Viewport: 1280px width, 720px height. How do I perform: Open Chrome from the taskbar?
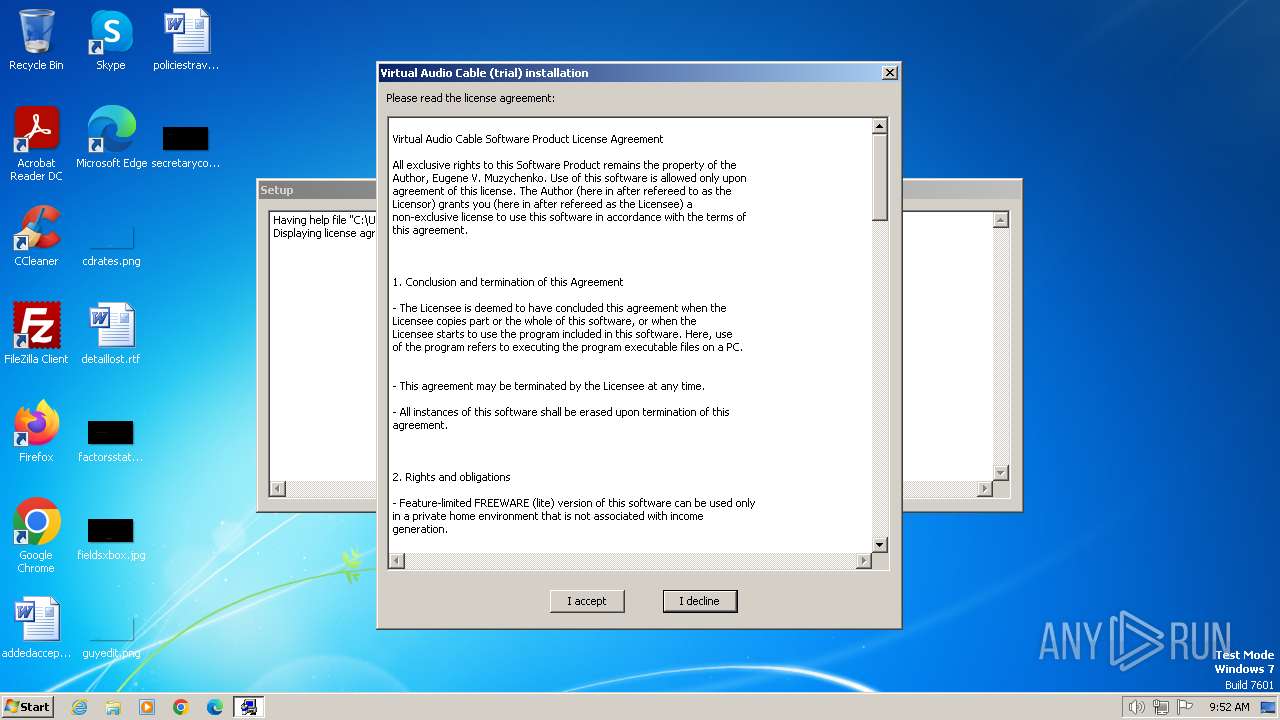181,707
